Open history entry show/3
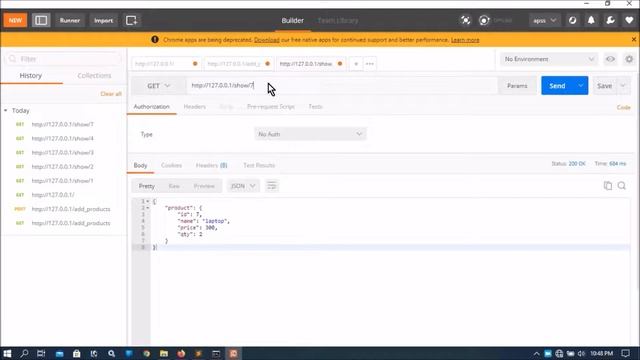The image size is (640, 360). point(63,152)
